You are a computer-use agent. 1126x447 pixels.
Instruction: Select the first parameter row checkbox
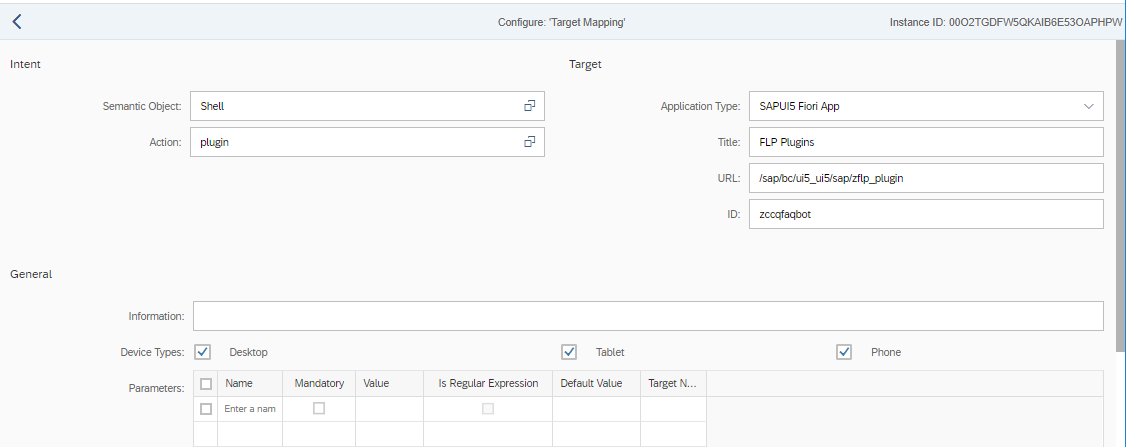(x=206, y=409)
